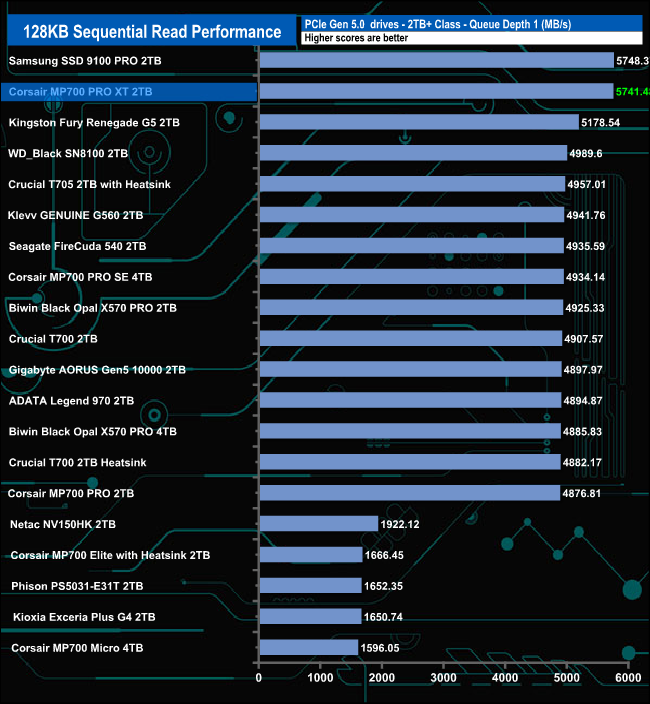Click the value 1922.12

pos(400,525)
